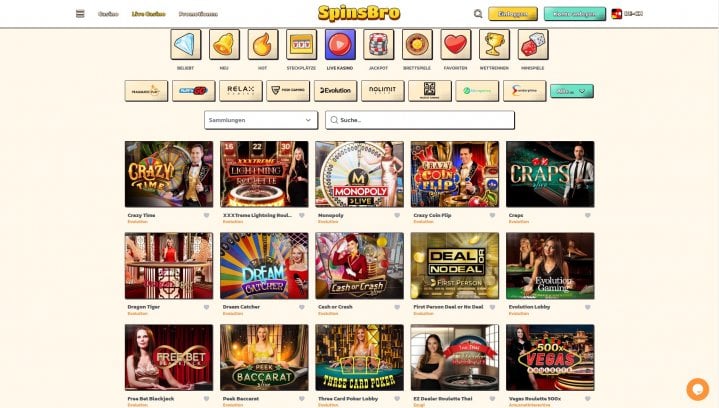Viewport: 719px width, 408px height.
Task: Select the poker chips Jackpot icon
Action: click(379, 44)
